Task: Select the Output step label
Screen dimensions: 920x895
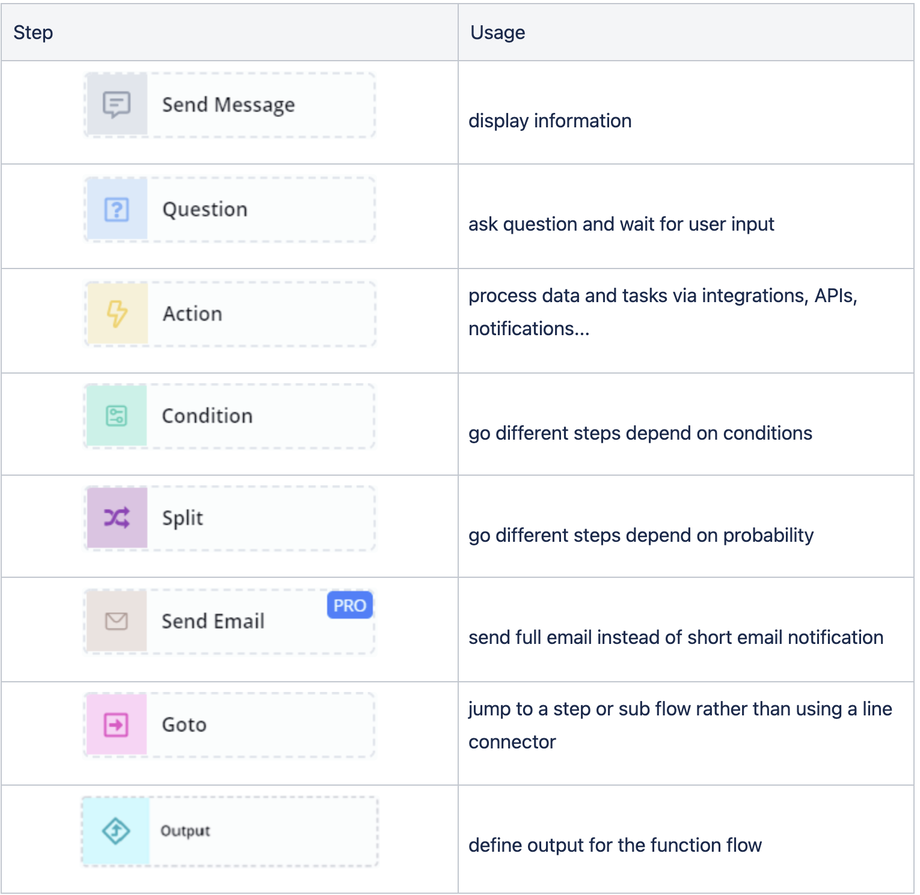Action: (185, 831)
